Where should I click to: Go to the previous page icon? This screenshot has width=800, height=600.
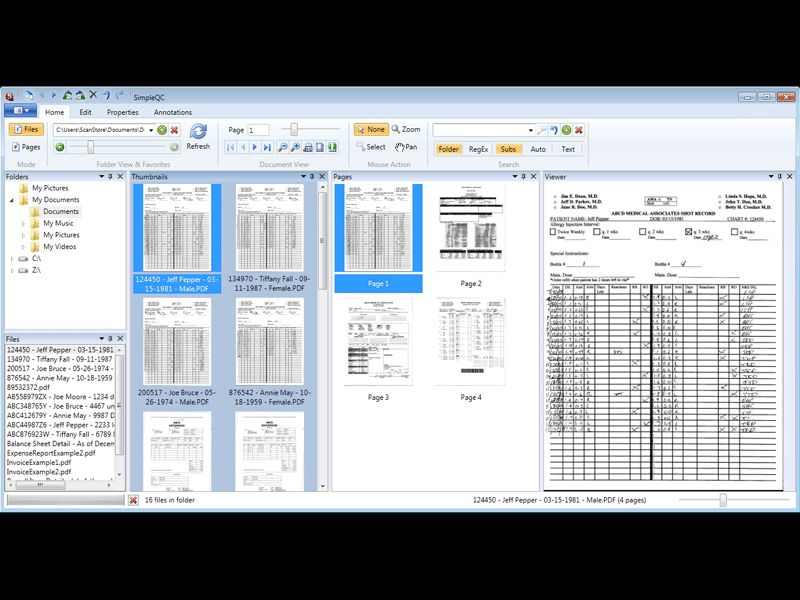point(243,147)
